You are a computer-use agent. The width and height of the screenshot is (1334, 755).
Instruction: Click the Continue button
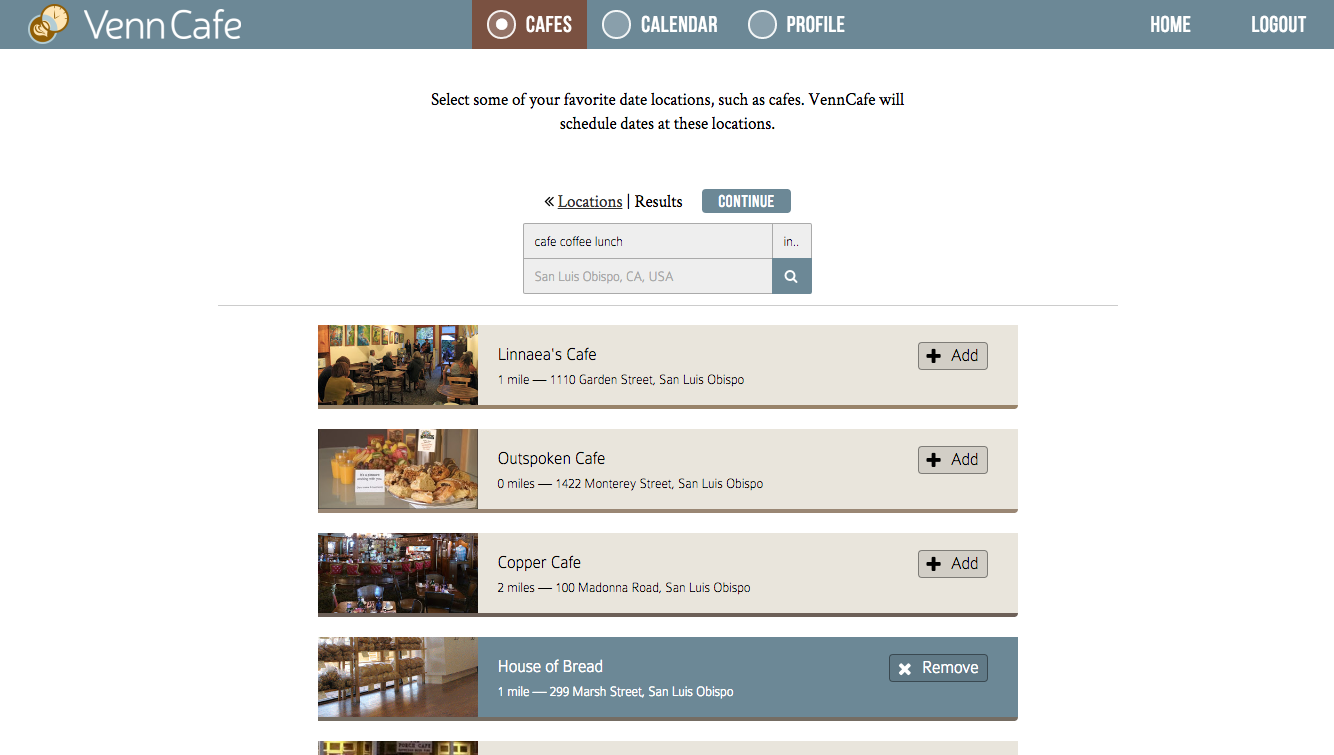click(x=746, y=201)
